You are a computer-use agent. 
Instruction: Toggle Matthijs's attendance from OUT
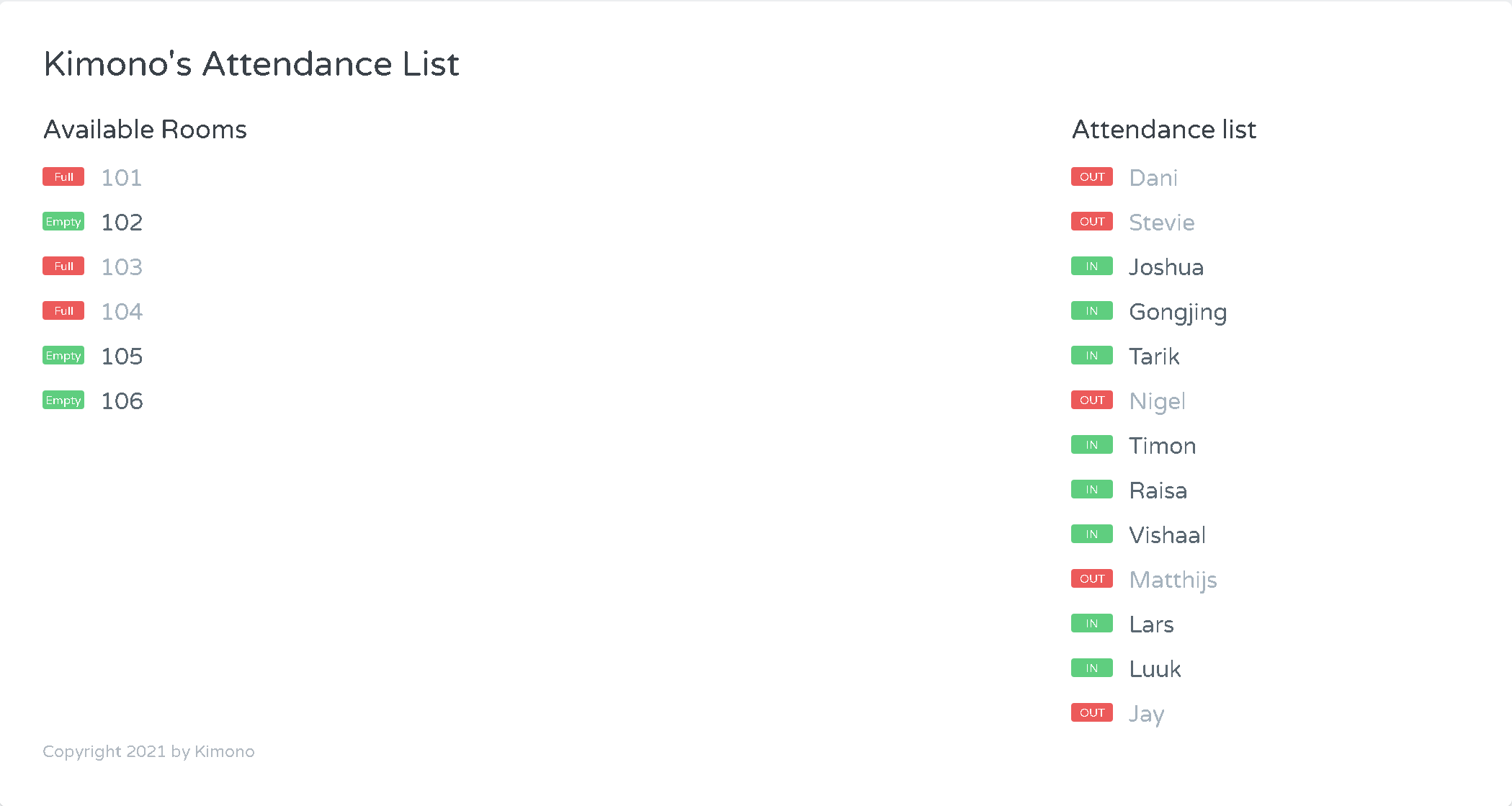point(1091,578)
